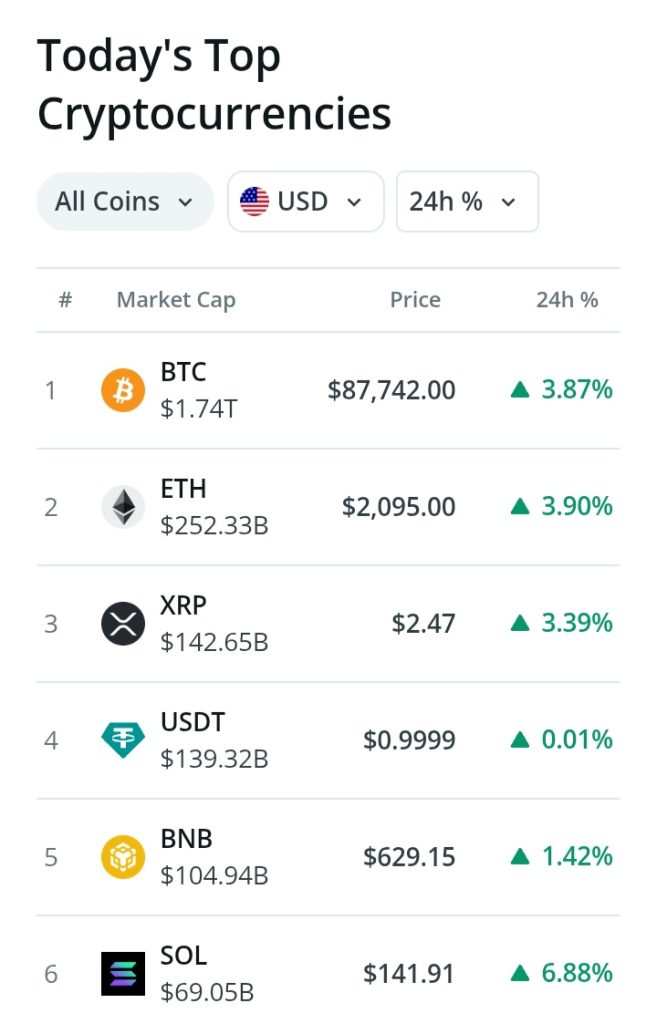Sort by the 24h % column header
The width and height of the screenshot is (657, 1024).
[567, 300]
